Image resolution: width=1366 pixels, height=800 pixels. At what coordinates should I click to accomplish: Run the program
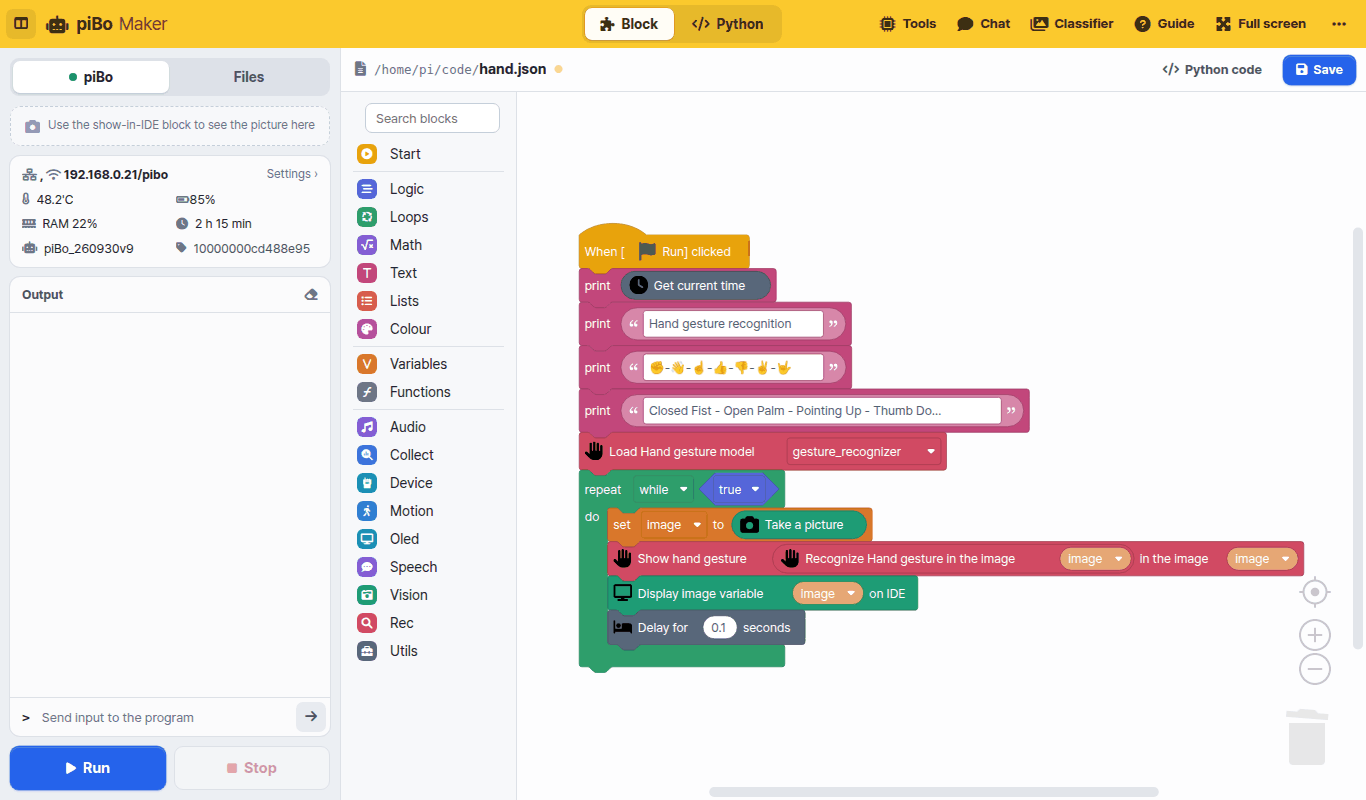(88, 768)
